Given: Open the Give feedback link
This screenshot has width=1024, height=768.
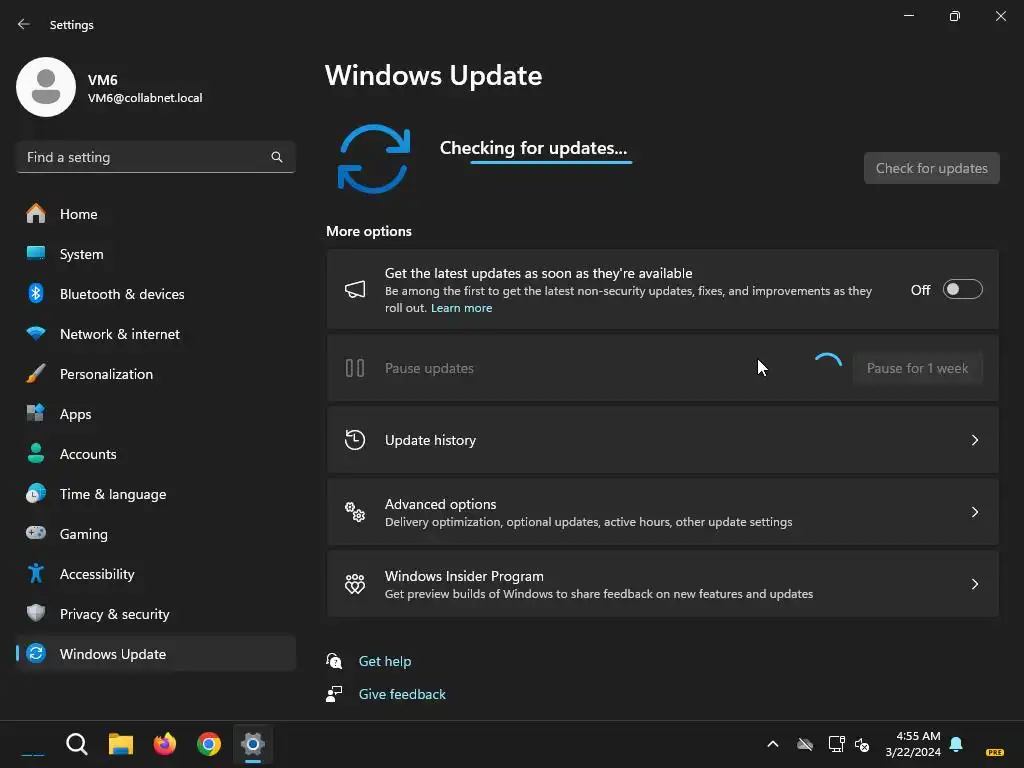Looking at the screenshot, I should pos(402,694).
